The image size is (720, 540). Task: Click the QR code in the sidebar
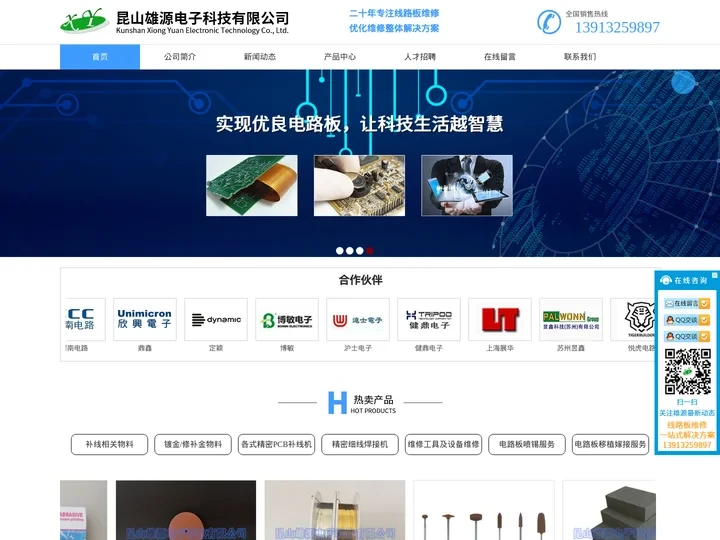click(687, 371)
